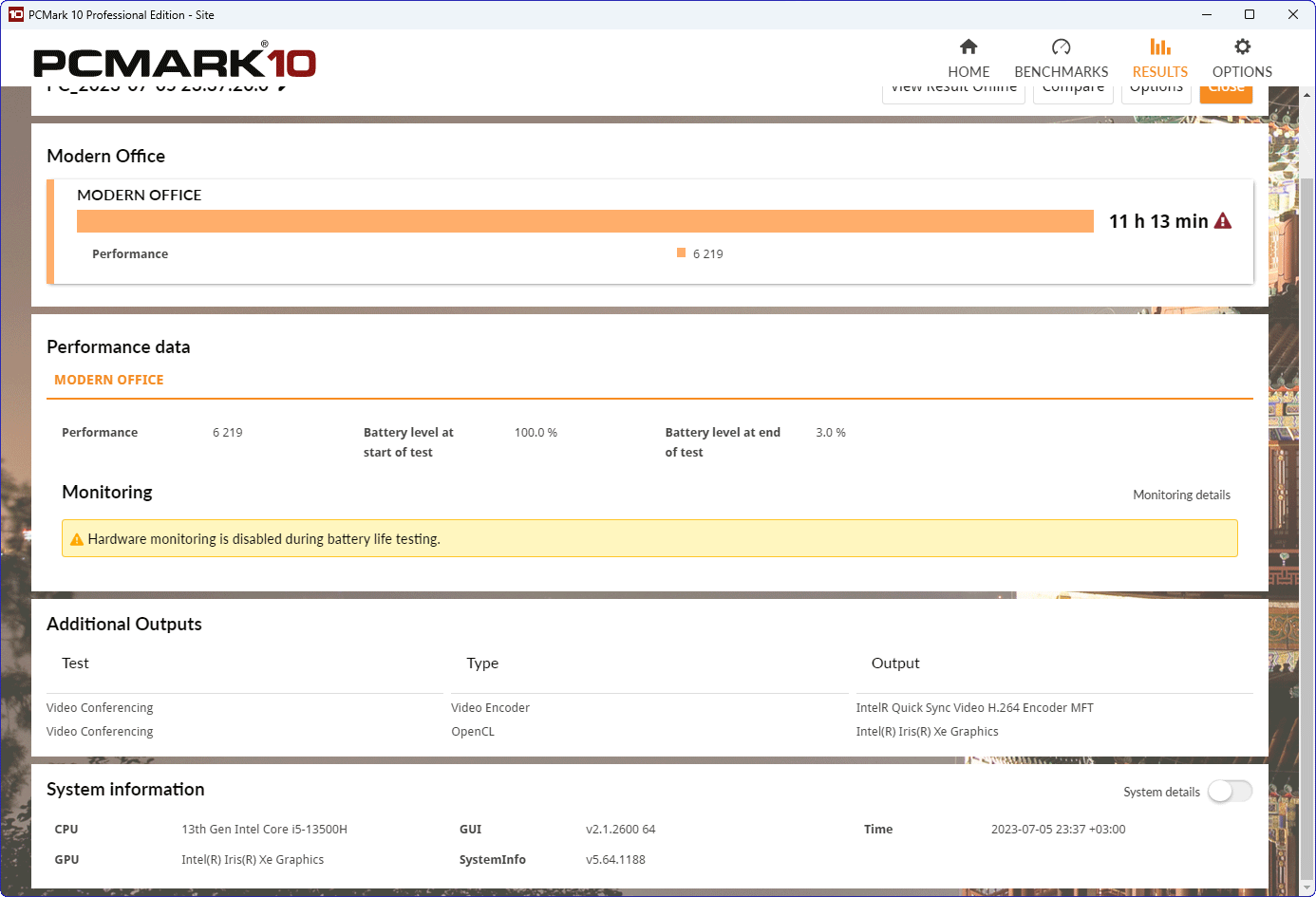Screen dimensions: 1316x897
Task: Click the CPU value 13th Gen Intel Core i5-13500H
Action: pyautogui.click(x=264, y=829)
